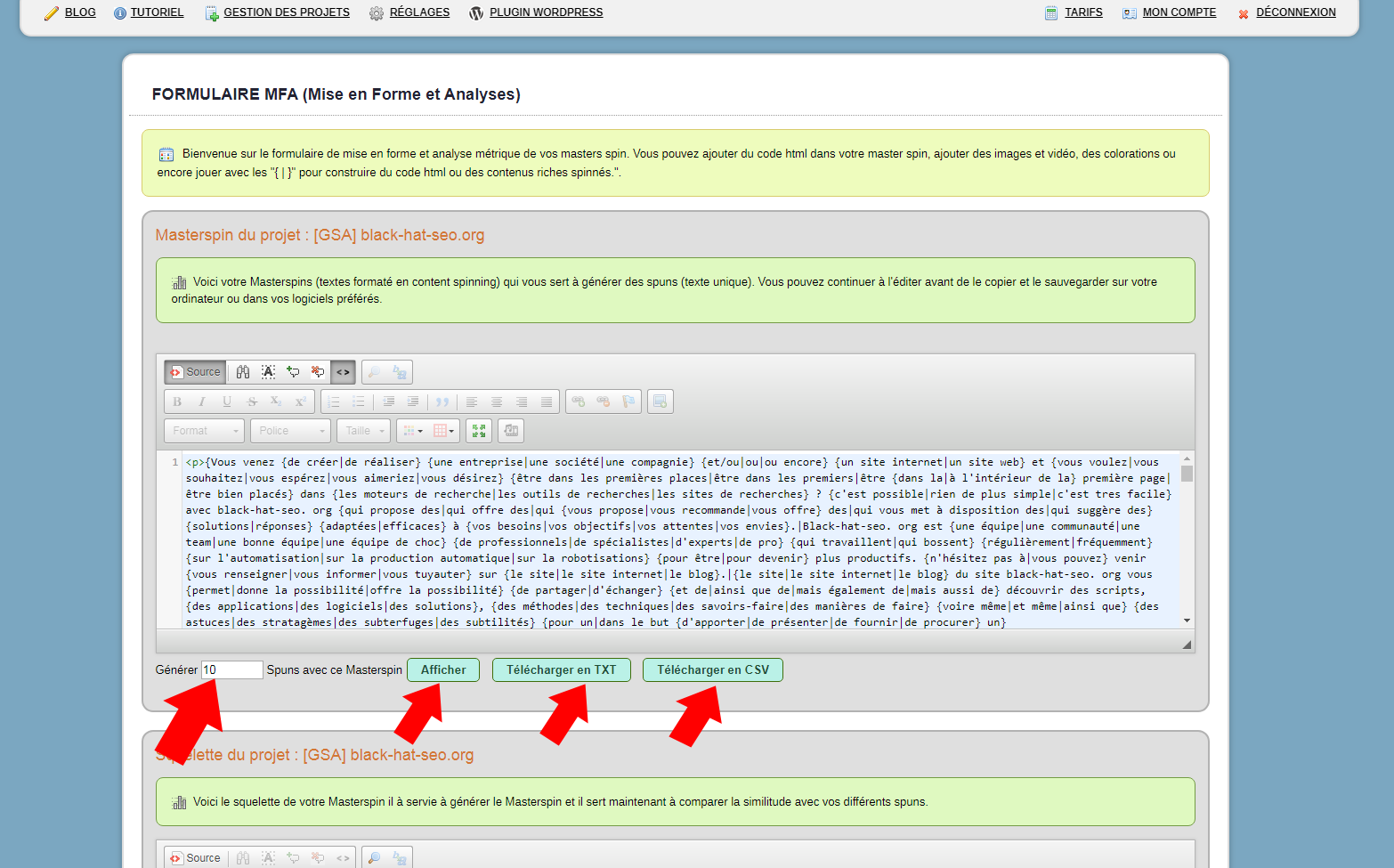Open the TUTORIEL menu link

[x=157, y=12]
